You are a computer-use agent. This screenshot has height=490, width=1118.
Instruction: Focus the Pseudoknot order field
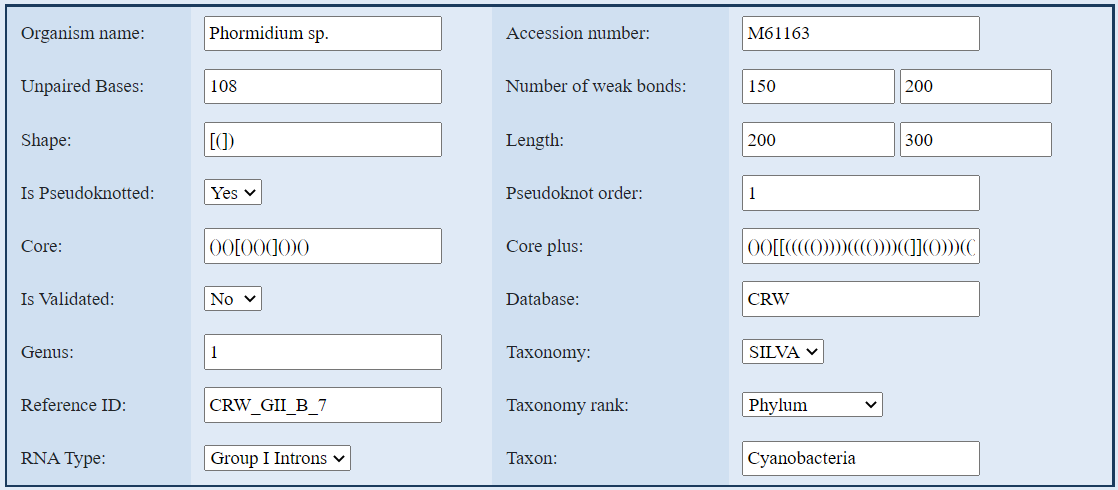coord(860,193)
